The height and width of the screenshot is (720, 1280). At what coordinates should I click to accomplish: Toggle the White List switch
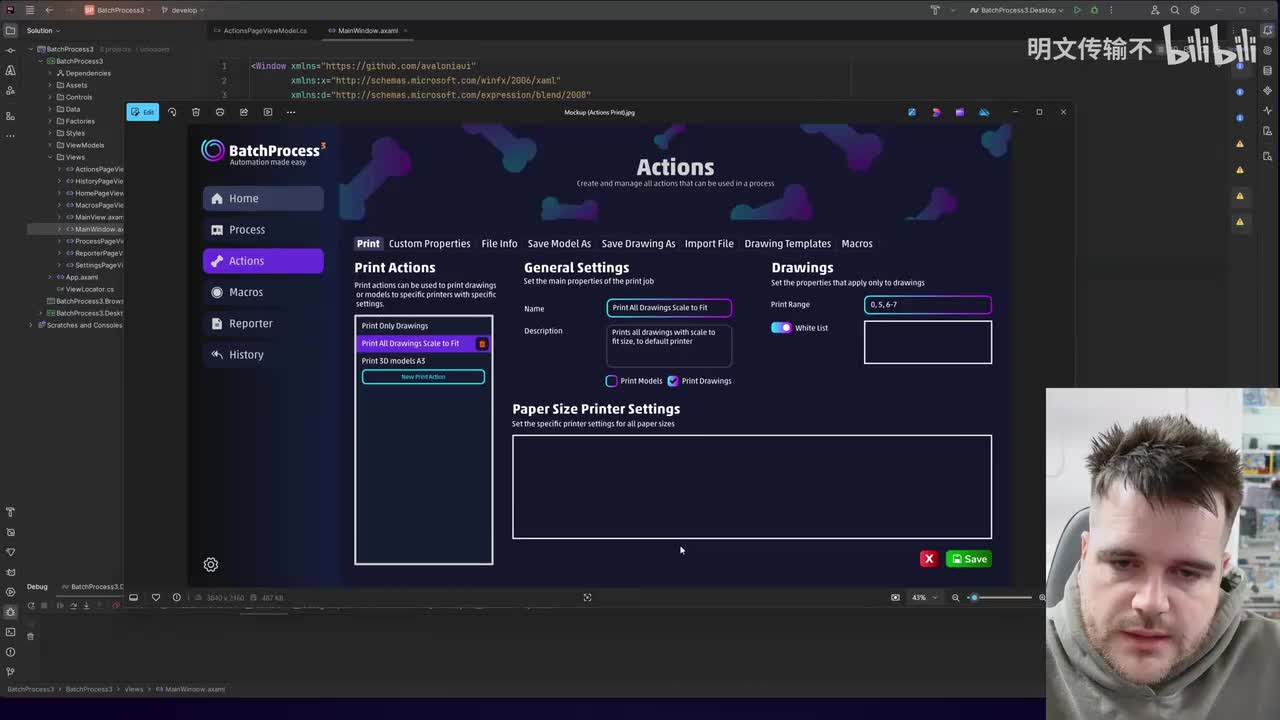coord(781,328)
